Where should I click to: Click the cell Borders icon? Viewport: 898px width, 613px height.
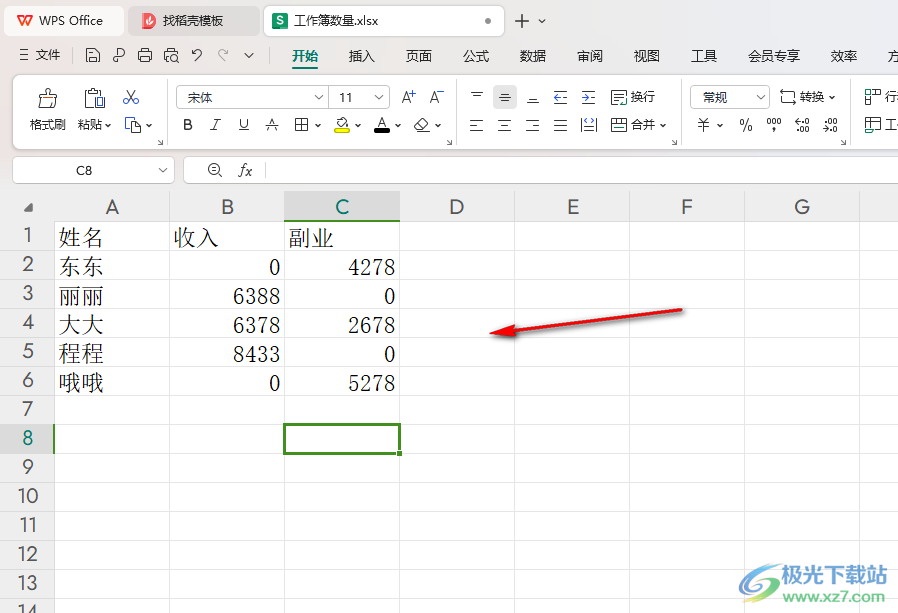point(301,125)
